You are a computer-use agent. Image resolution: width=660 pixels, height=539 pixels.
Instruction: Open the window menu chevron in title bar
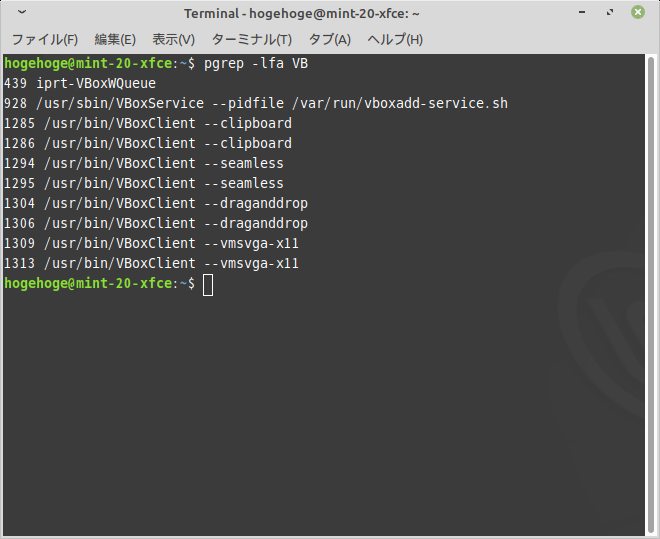(22, 12)
